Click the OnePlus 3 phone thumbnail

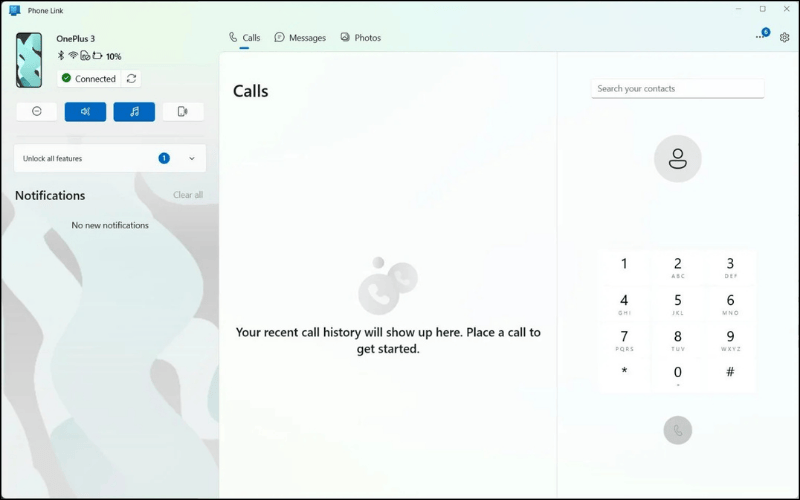pos(29,60)
